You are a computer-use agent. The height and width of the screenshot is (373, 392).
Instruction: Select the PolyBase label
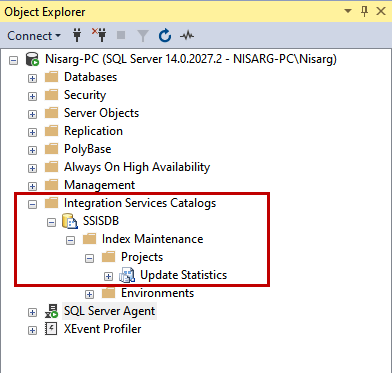click(x=87, y=149)
